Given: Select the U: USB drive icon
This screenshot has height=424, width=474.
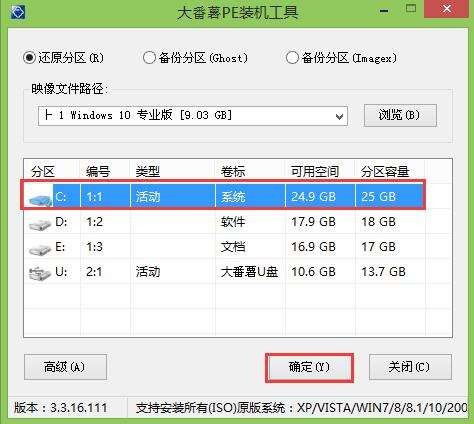Looking at the screenshot, I should pyautogui.click(x=40, y=274).
